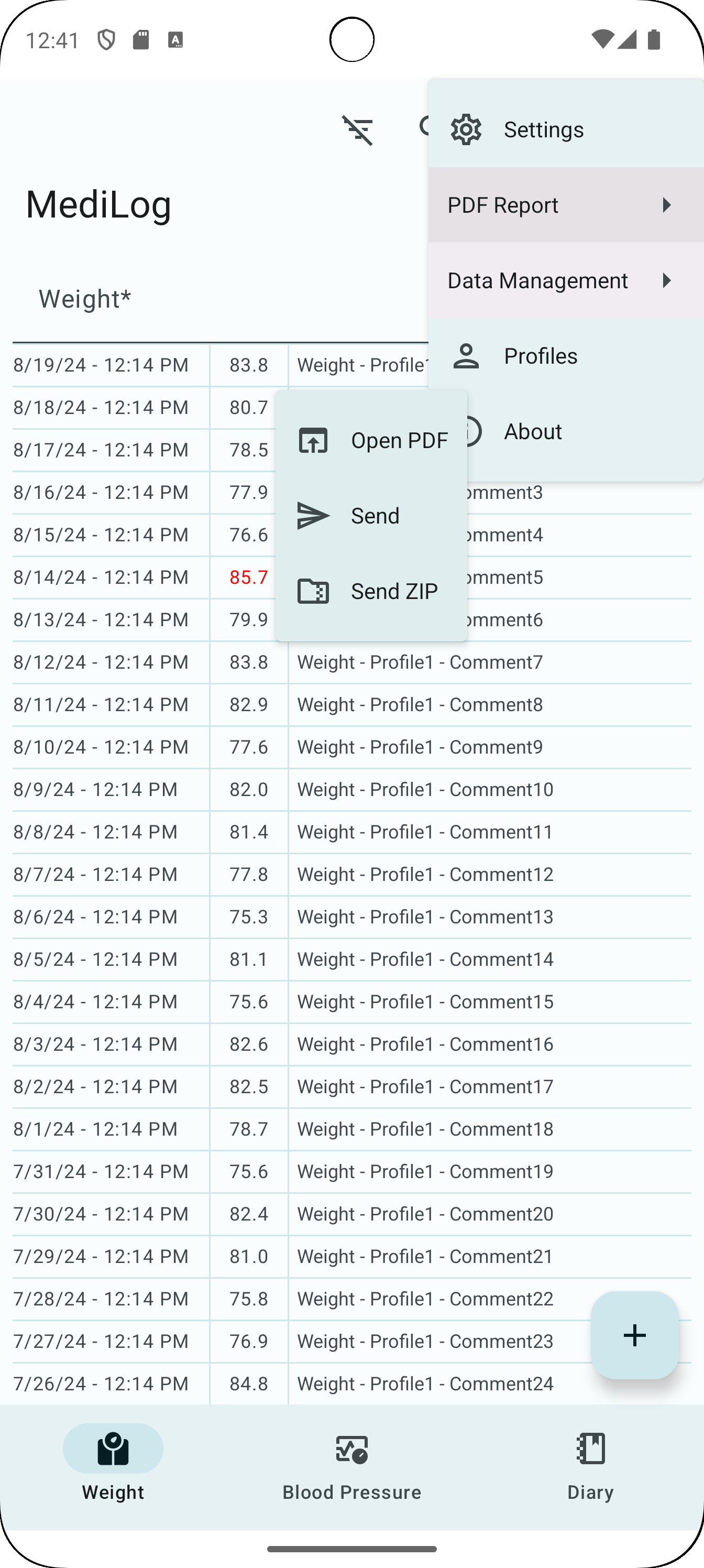The height and width of the screenshot is (1568, 704).
Task: Select the About menu entry
Action: (x=532, y=431)
